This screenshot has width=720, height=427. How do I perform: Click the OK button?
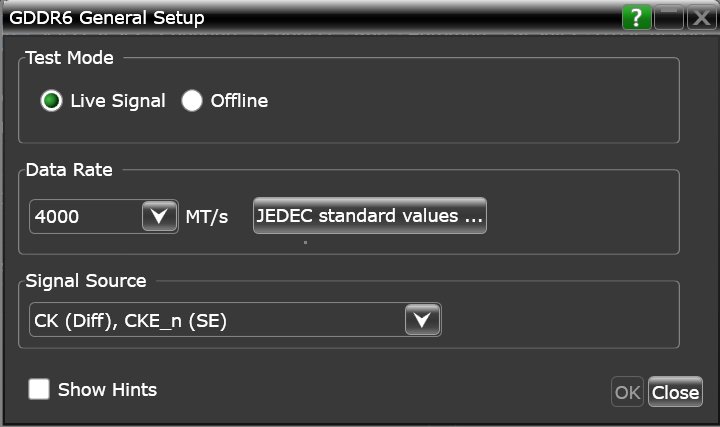tap(627, 392)
